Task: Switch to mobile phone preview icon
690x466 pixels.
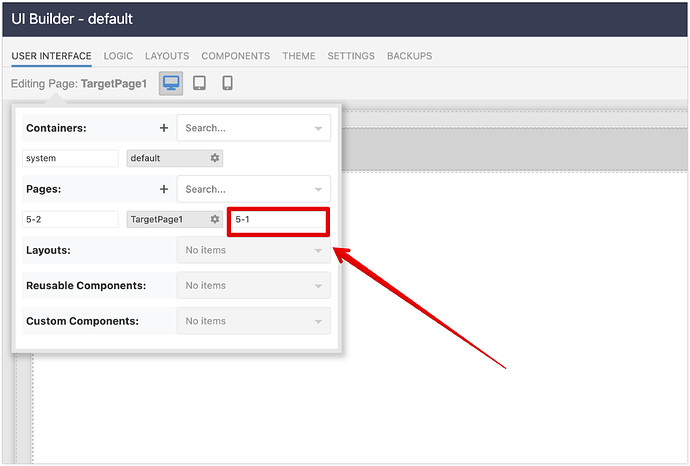Action: 227,83
